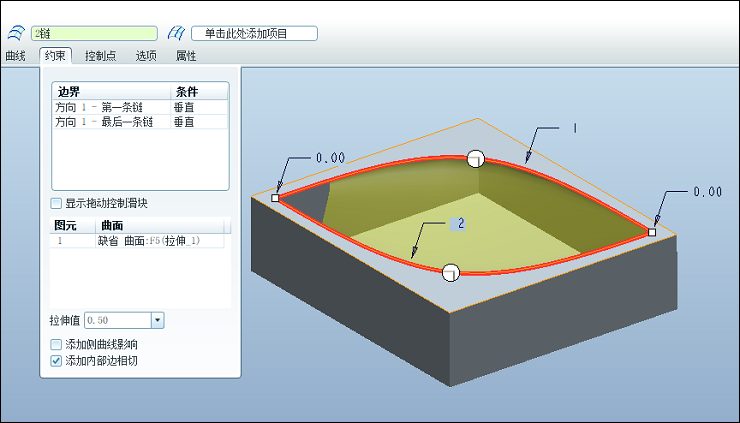Click the chain label 1 in model view
Screen dimensions: 740x423
[x=574, y=128]
